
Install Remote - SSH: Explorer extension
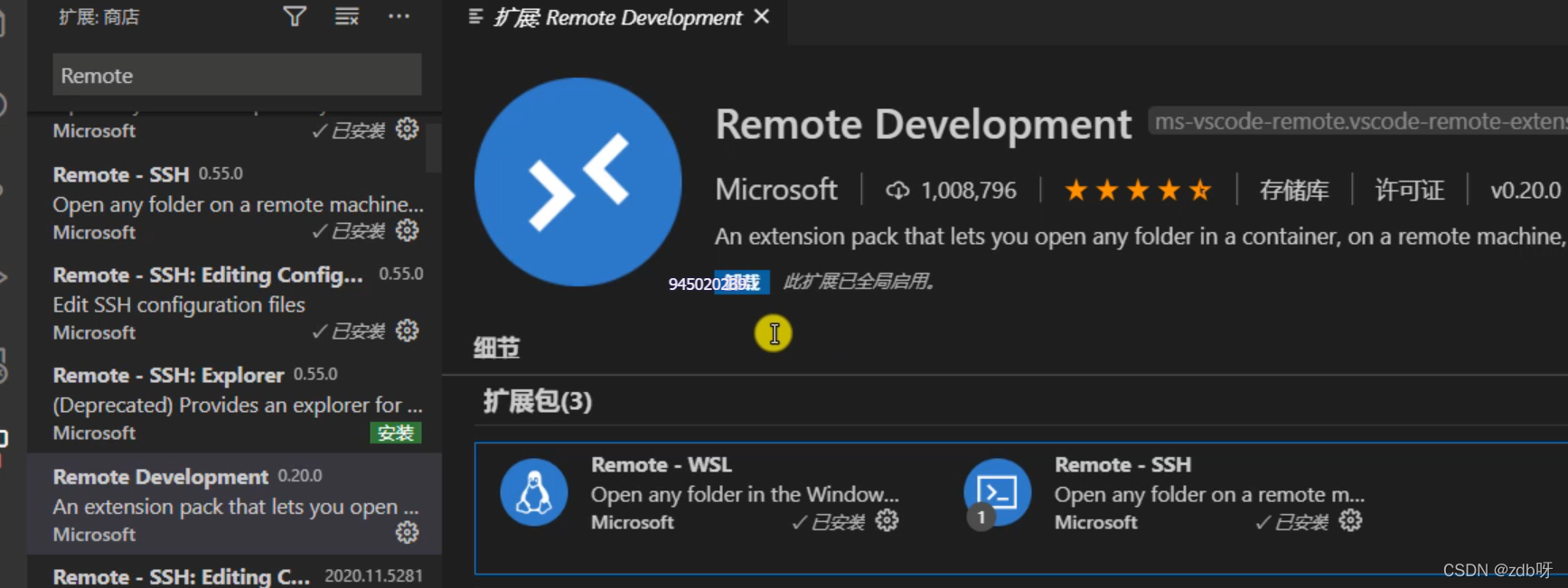(396, 433)
